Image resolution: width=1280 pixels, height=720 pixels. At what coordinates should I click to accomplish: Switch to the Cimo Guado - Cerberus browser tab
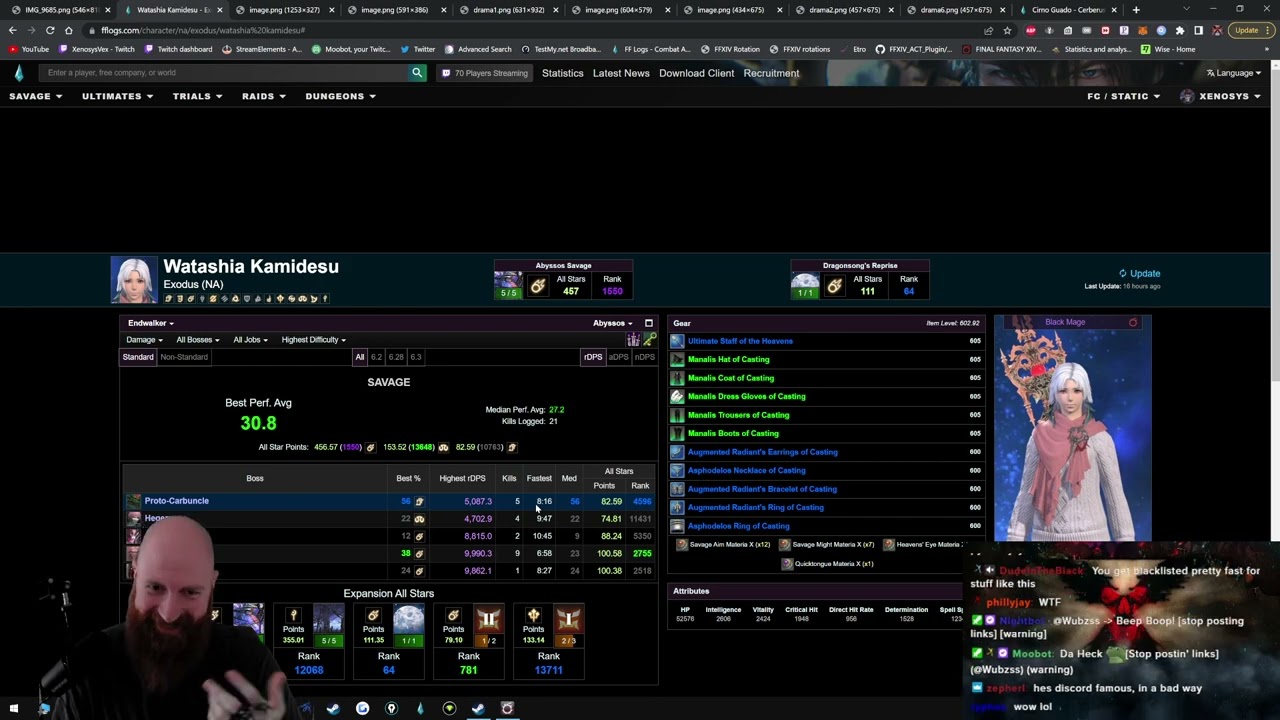[x=1068, y=10]
